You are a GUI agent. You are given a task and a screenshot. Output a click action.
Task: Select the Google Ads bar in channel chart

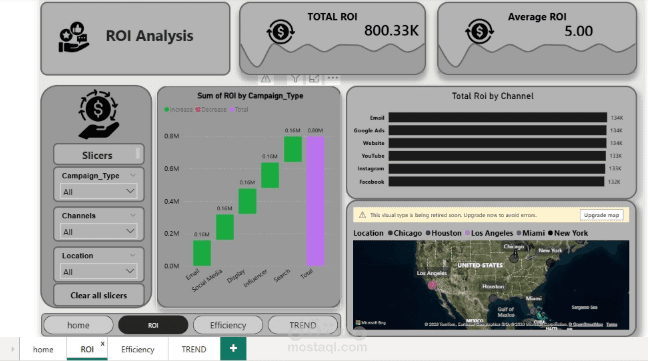coord(497,130)
